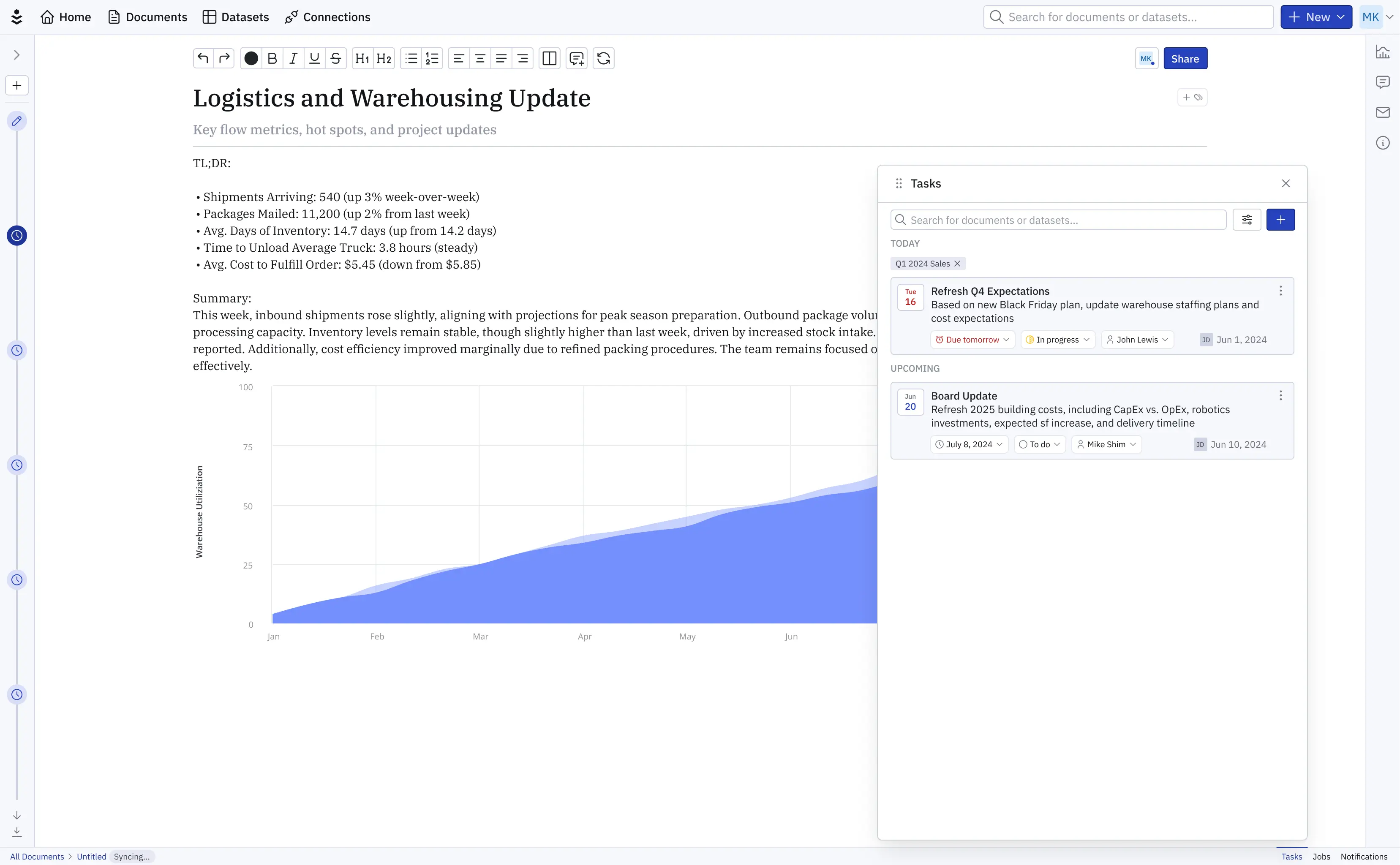Click the envelope icon in the right sidebar
The image size is (1400, 865).
point(1384,112)
